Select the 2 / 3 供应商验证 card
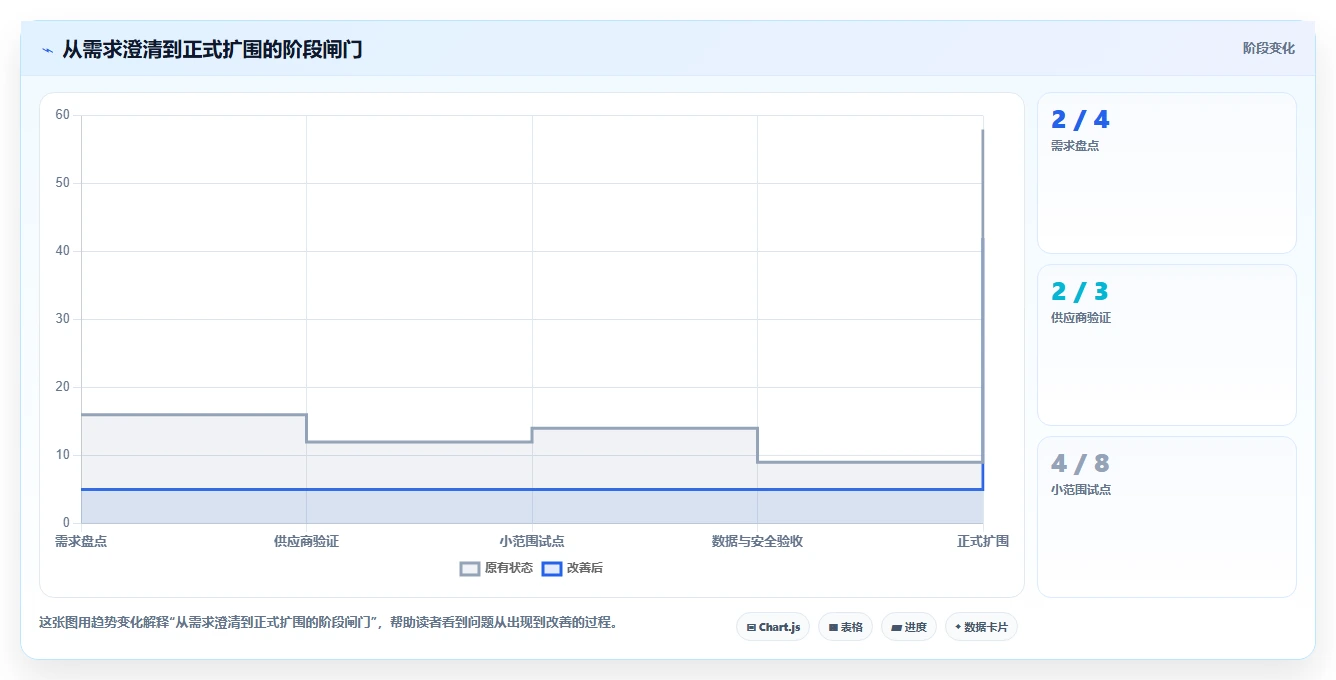 1166,345
